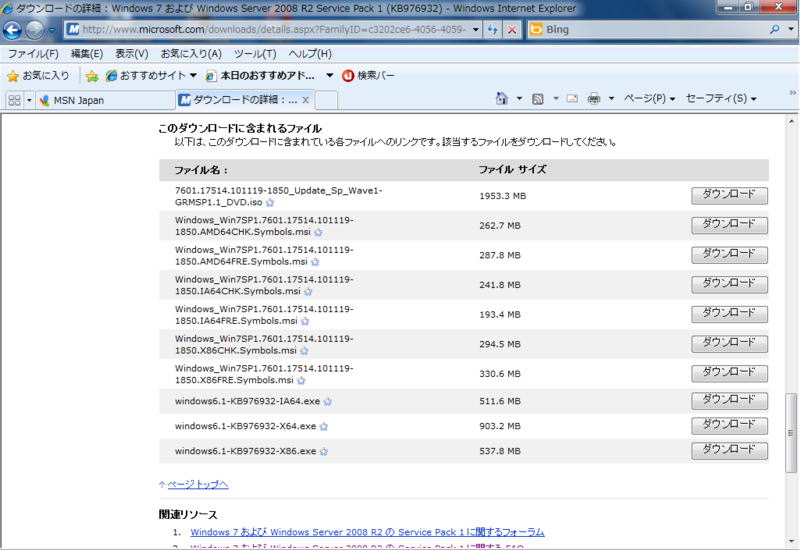Open the search provider dropdown arrow
The height and width of the screenshot is (550, 800).
(790, 30)
